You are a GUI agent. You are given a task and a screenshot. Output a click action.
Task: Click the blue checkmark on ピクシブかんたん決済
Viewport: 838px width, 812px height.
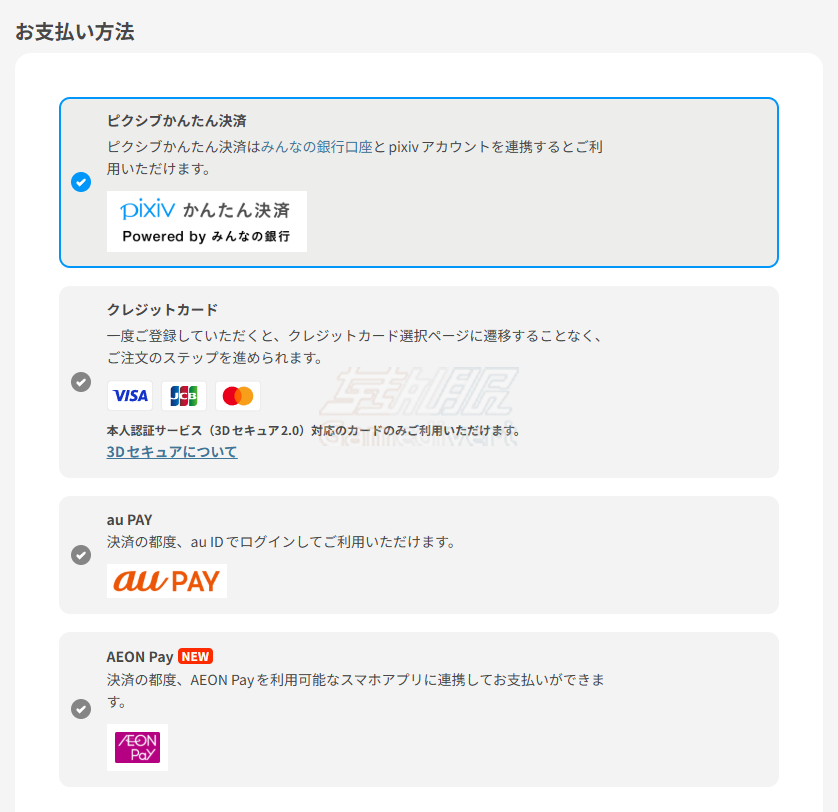coord(81,183)
